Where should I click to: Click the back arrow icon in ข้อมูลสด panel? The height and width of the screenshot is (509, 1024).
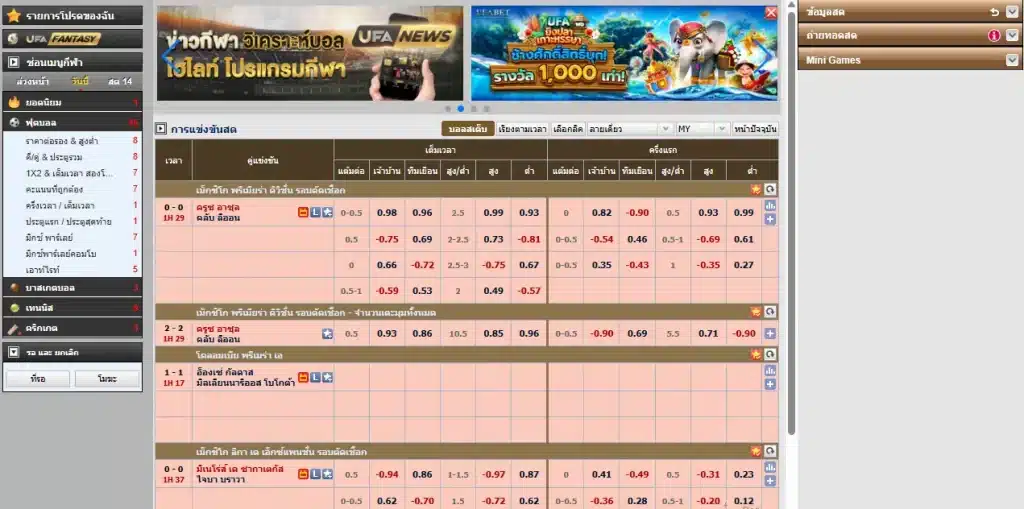point(994,11)
